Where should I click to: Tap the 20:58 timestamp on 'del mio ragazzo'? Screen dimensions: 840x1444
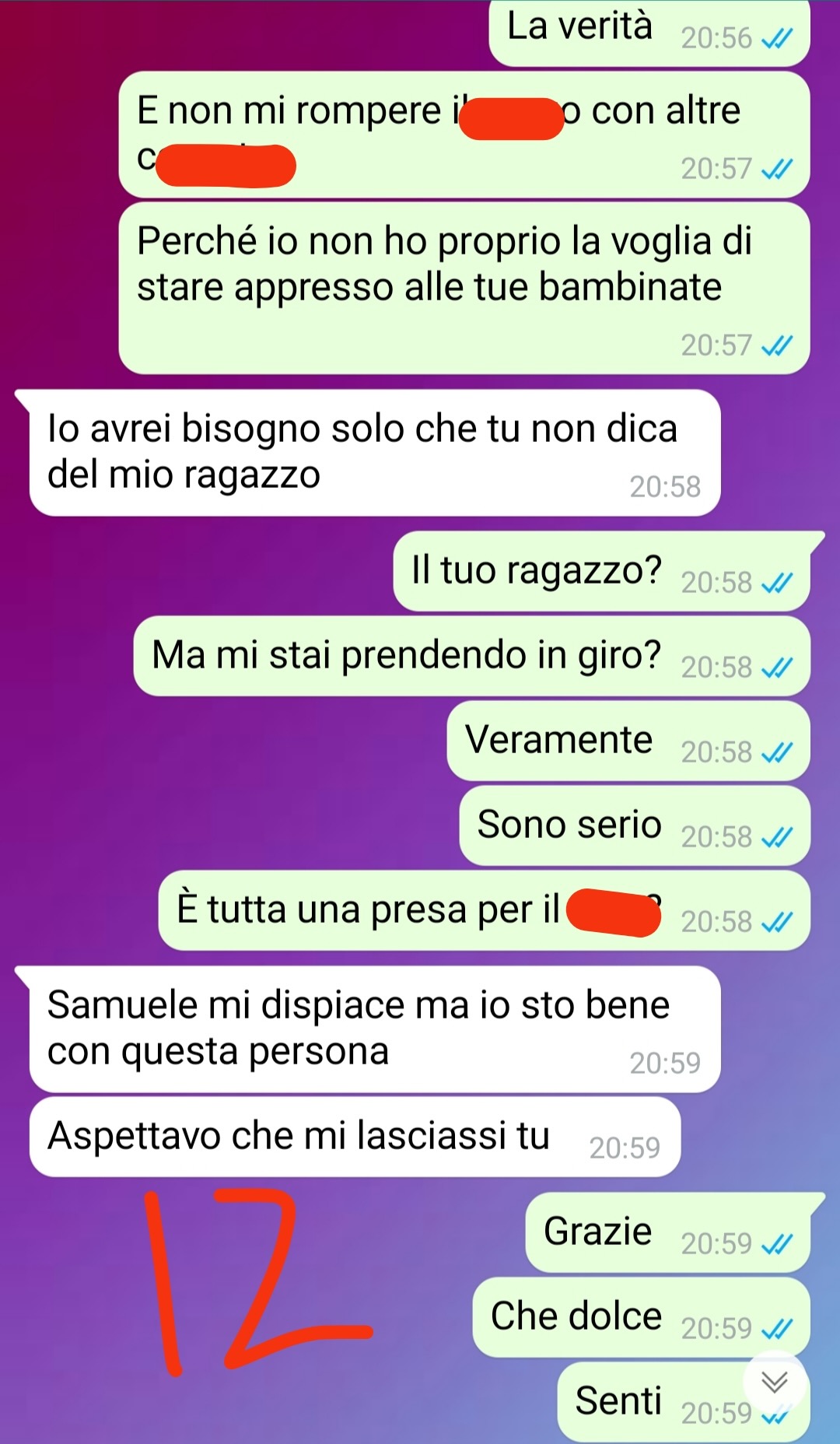pyautogui.click(x=665, y=487)
